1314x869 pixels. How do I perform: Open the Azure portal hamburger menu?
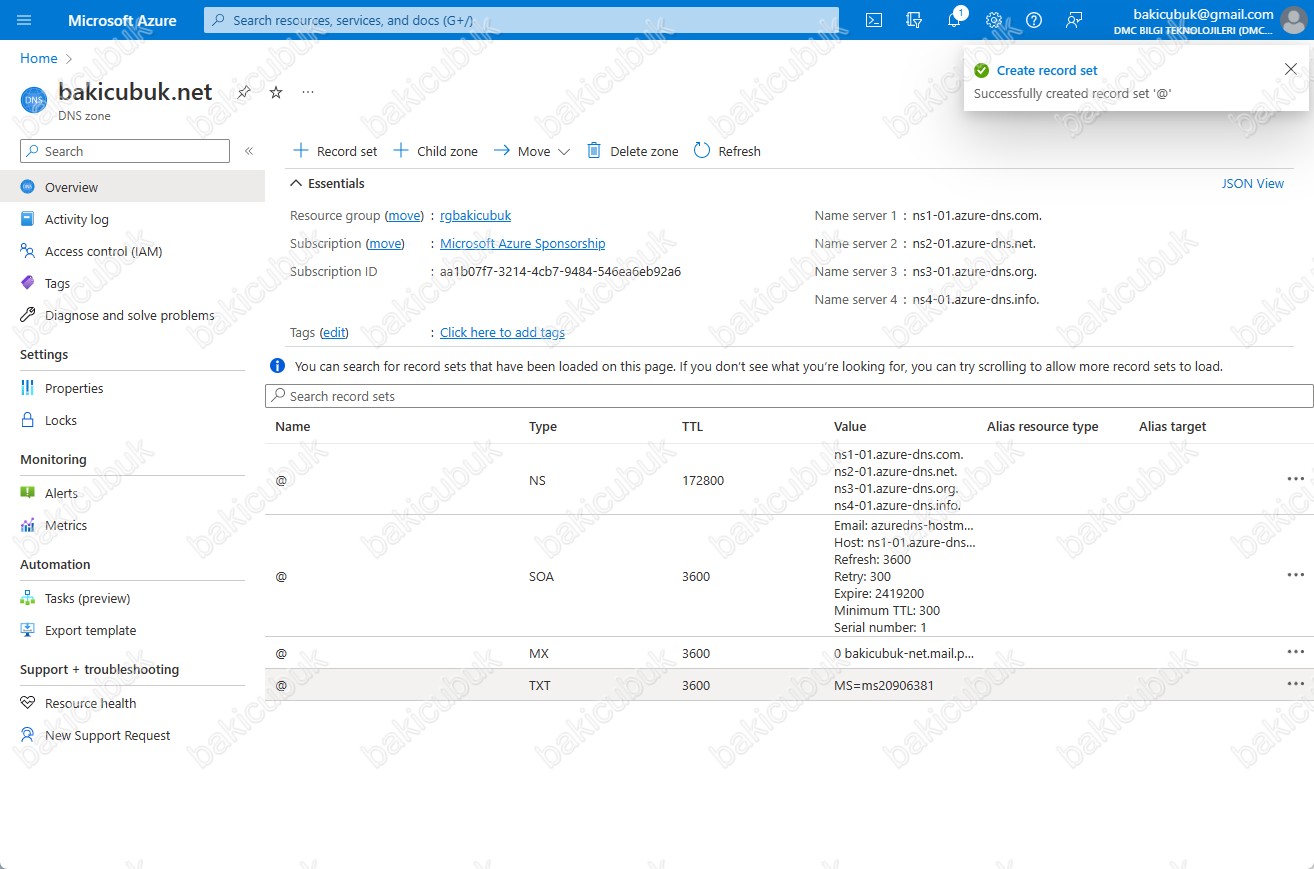(x=25, y=20)
